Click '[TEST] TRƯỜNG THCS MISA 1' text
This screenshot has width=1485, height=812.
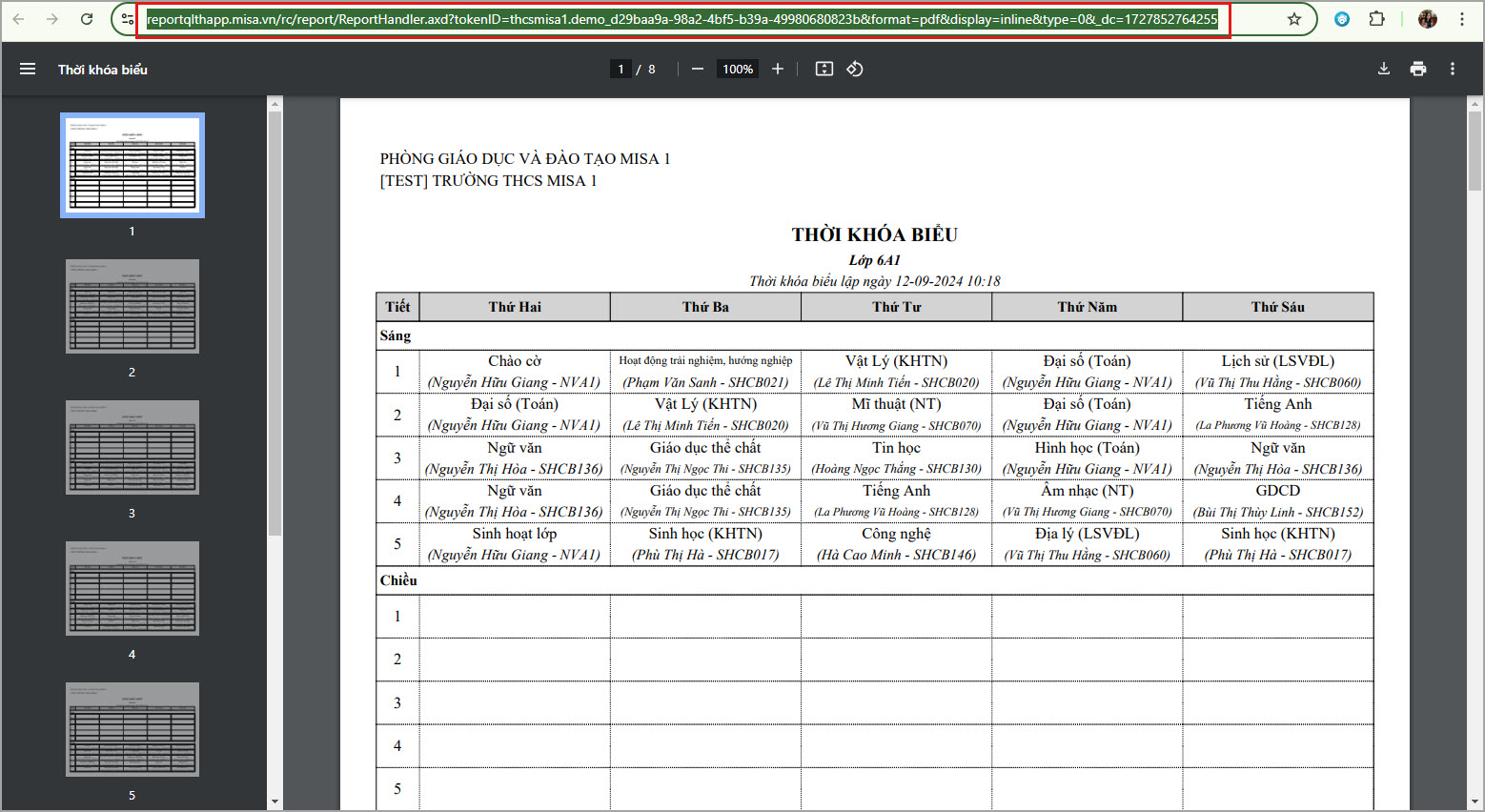coord(488,181)
